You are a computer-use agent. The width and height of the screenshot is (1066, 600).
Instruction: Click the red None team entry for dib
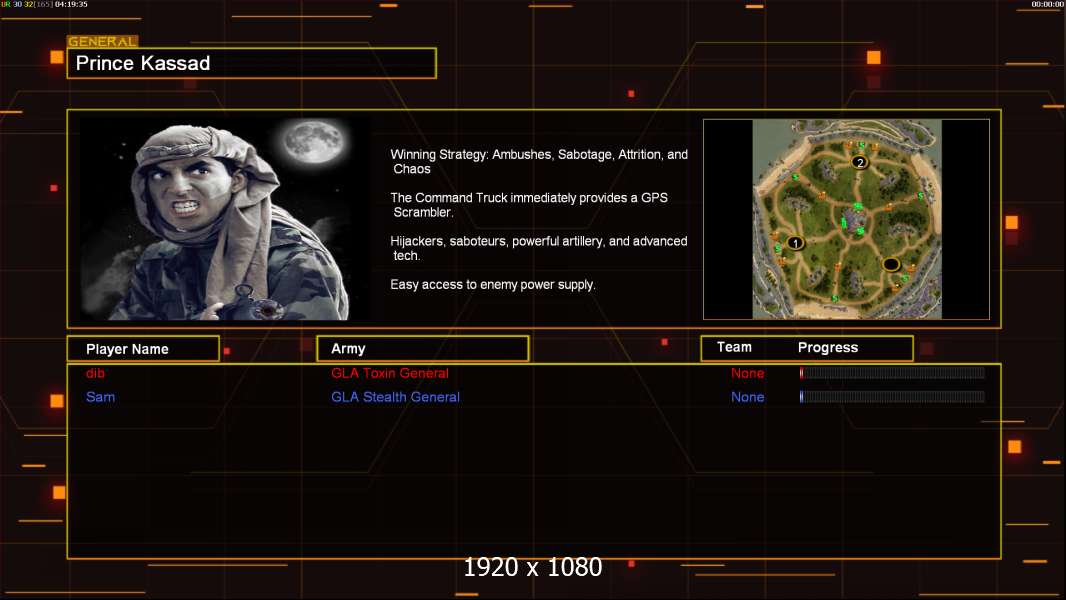(x=747, y=373)
